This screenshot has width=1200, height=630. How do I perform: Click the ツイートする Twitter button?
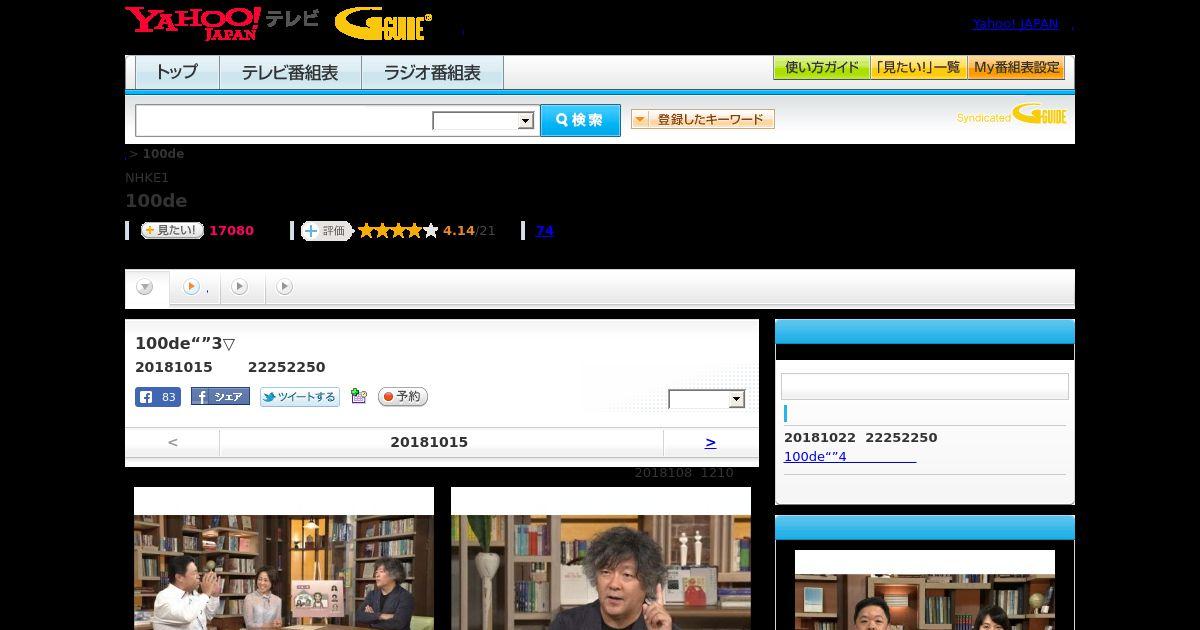click(x=300, y=397)
